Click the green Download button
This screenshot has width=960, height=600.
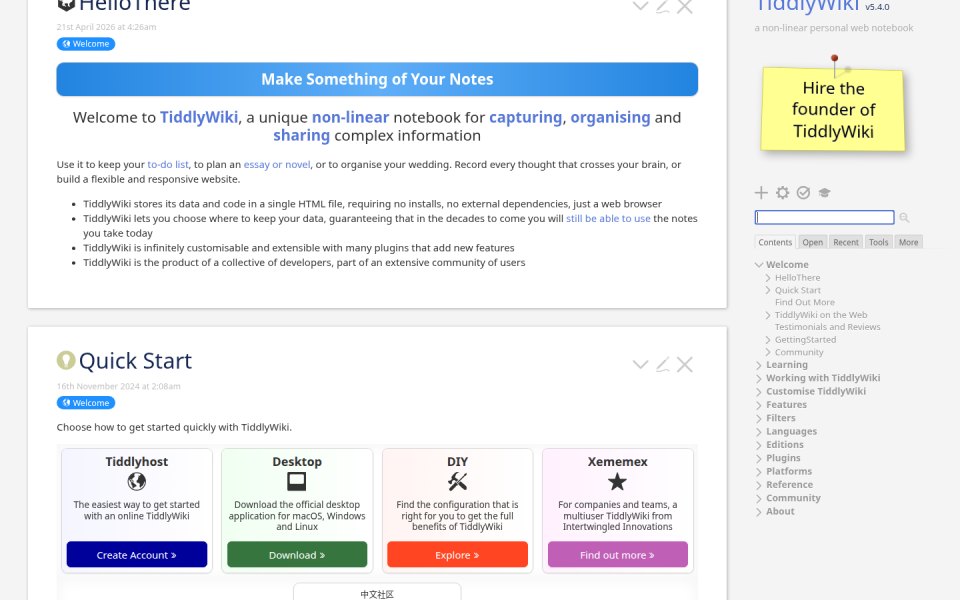tap(297, 555)
